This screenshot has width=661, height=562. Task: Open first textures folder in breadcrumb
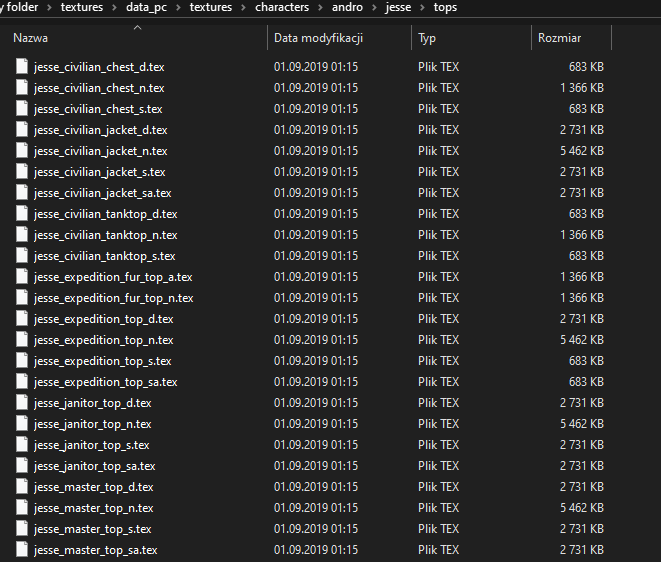82,7
